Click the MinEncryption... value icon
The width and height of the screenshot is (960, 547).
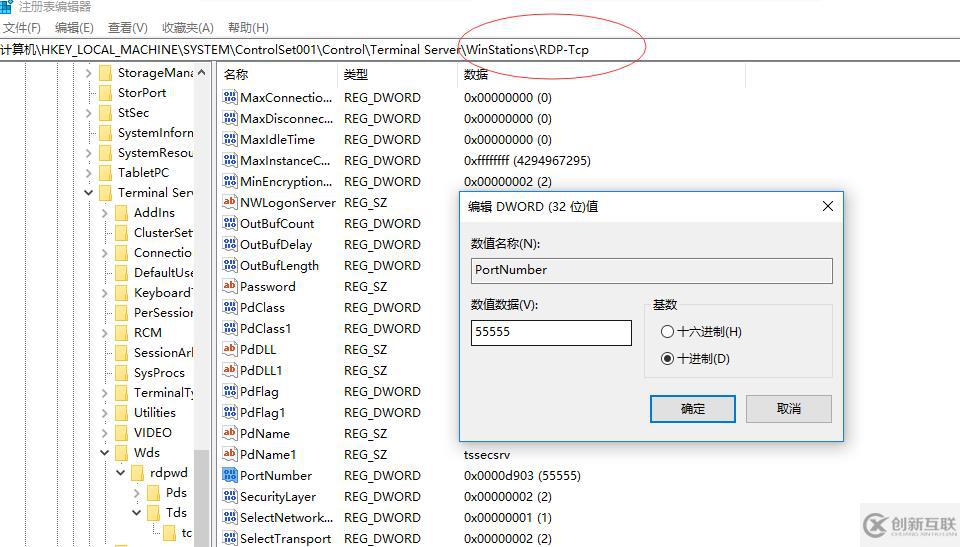230,181
